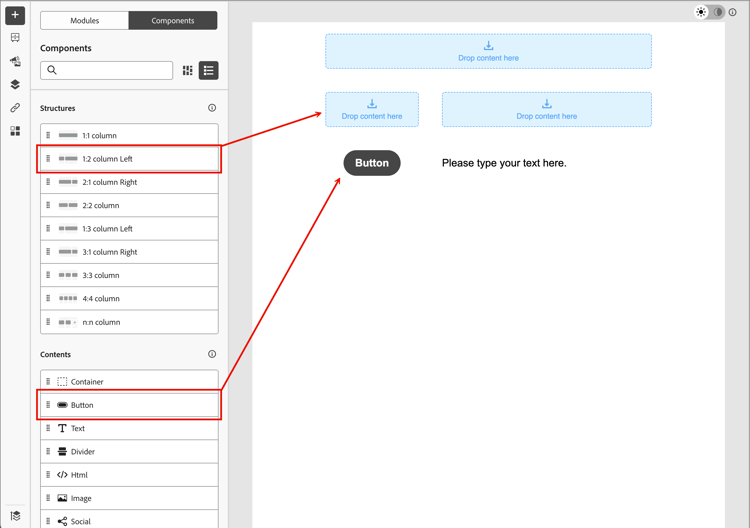Click the drag handle of the 1:1 column row
Viewport: 750px width, 528px height.
48,135
